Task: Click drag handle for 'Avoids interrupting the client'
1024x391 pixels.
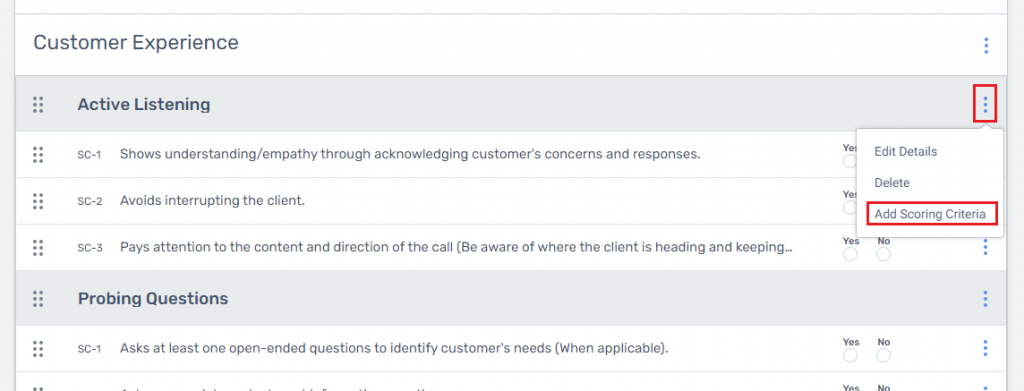Action: click(x=38, y=201)
